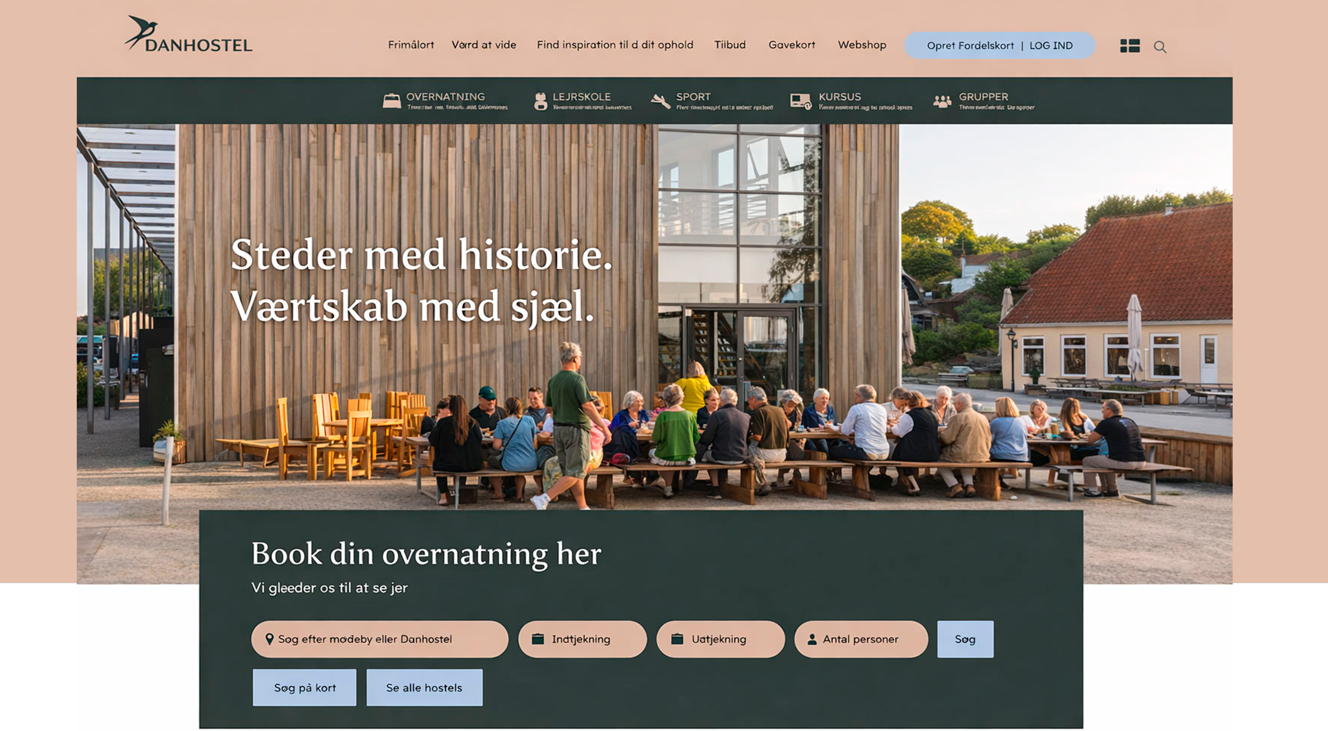Click the Danhostel search input field
The width and height of the screenshot is (1328, 731).
380,639
